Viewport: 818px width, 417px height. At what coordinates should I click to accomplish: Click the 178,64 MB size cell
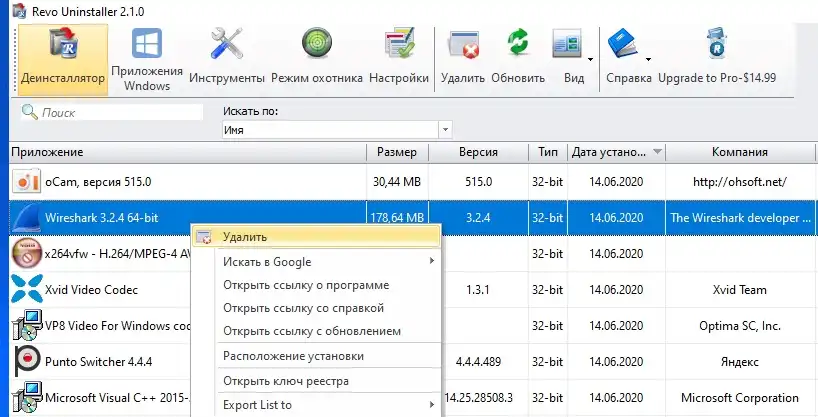[x=398, y=218]
